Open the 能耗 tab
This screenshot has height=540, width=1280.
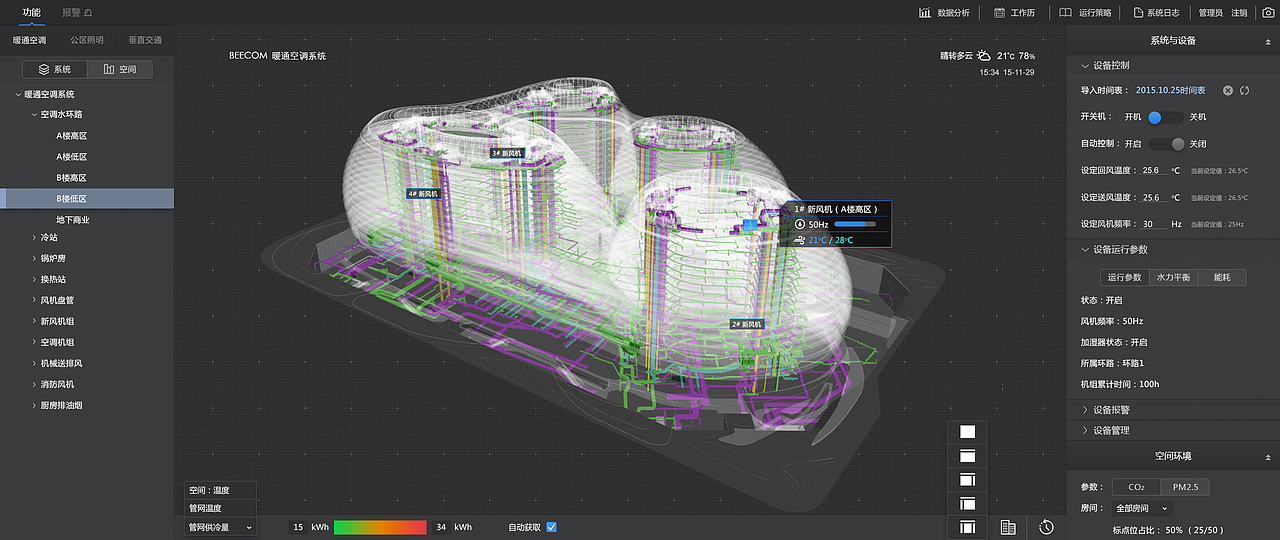tap(1222, 277)
